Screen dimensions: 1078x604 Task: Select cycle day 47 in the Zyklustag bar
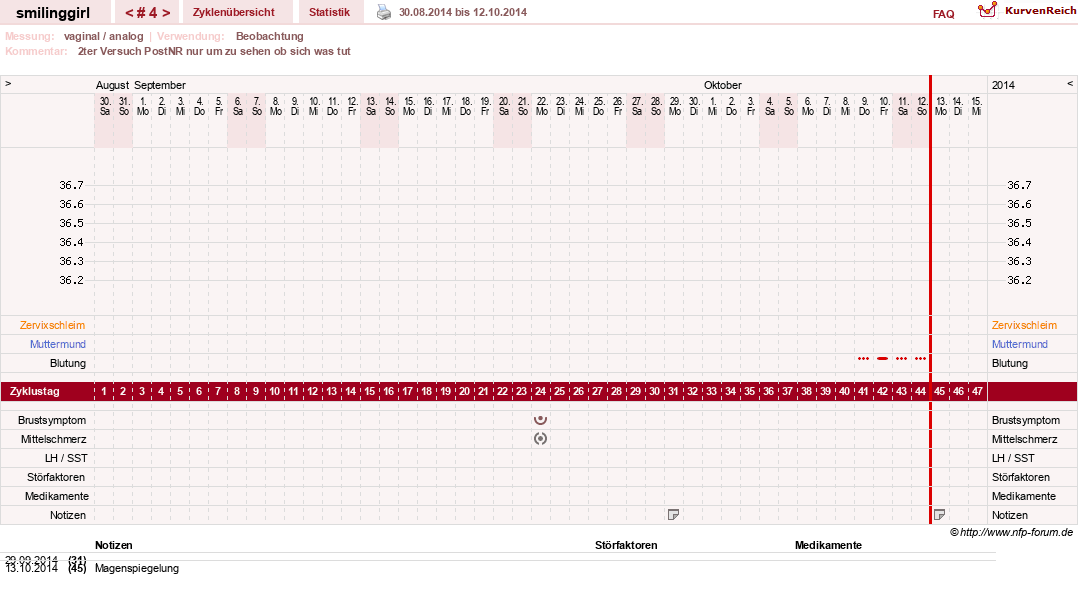click(977, 392)
